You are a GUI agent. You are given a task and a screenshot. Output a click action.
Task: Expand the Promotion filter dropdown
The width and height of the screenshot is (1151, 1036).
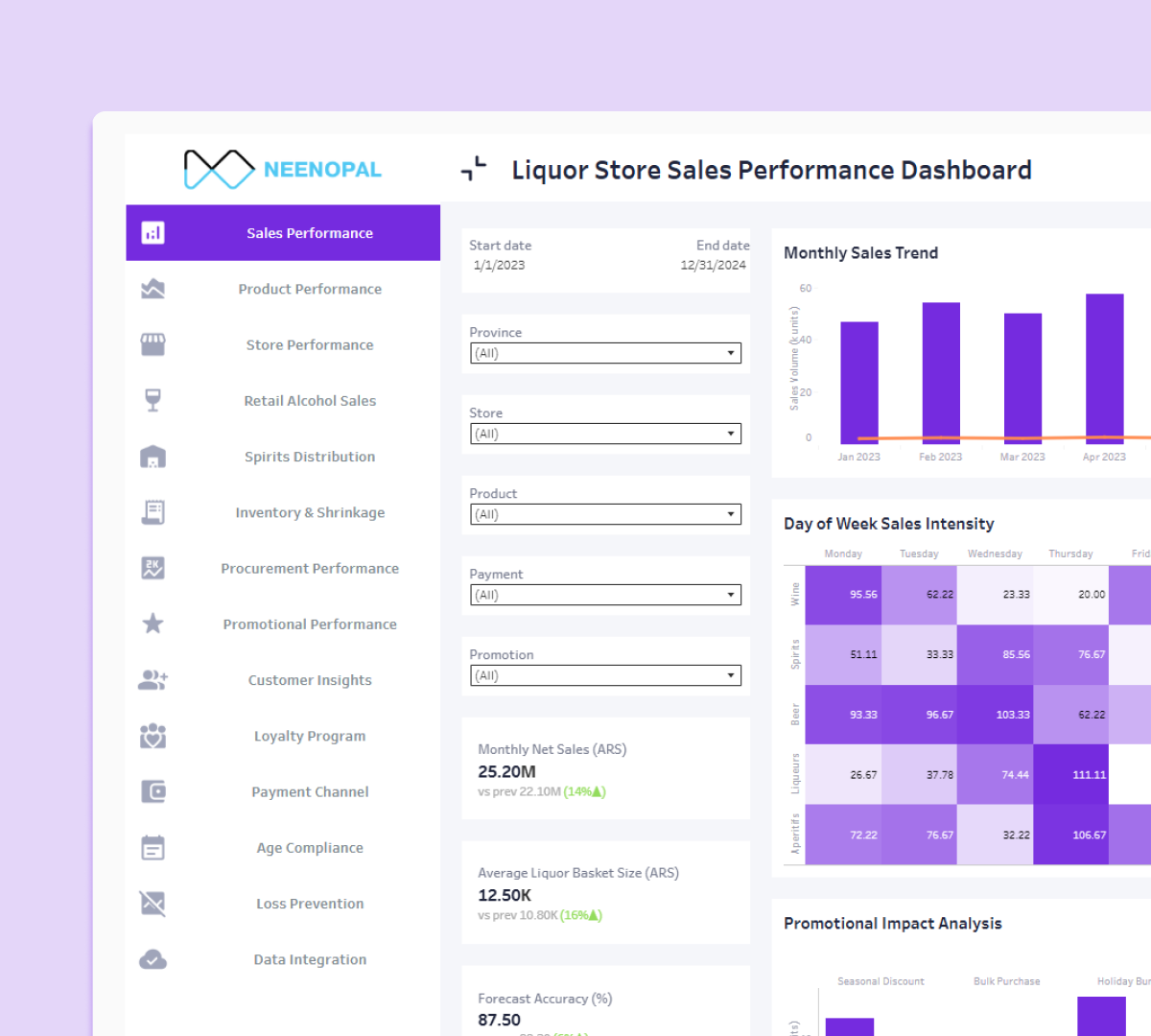[605, 674]
